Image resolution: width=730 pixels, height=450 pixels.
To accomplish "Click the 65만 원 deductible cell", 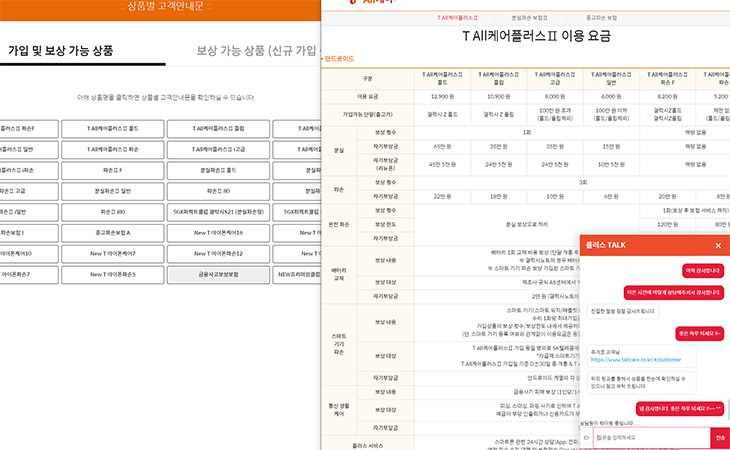I will click(442, 147).
